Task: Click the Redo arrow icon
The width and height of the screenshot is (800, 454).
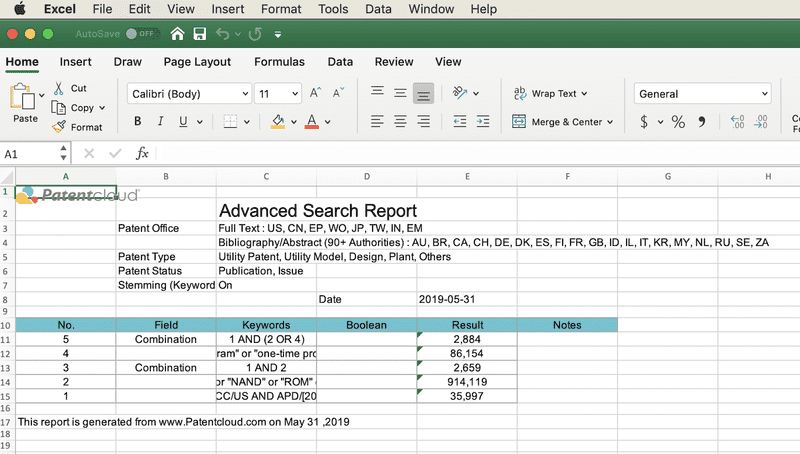Action: 255,34
